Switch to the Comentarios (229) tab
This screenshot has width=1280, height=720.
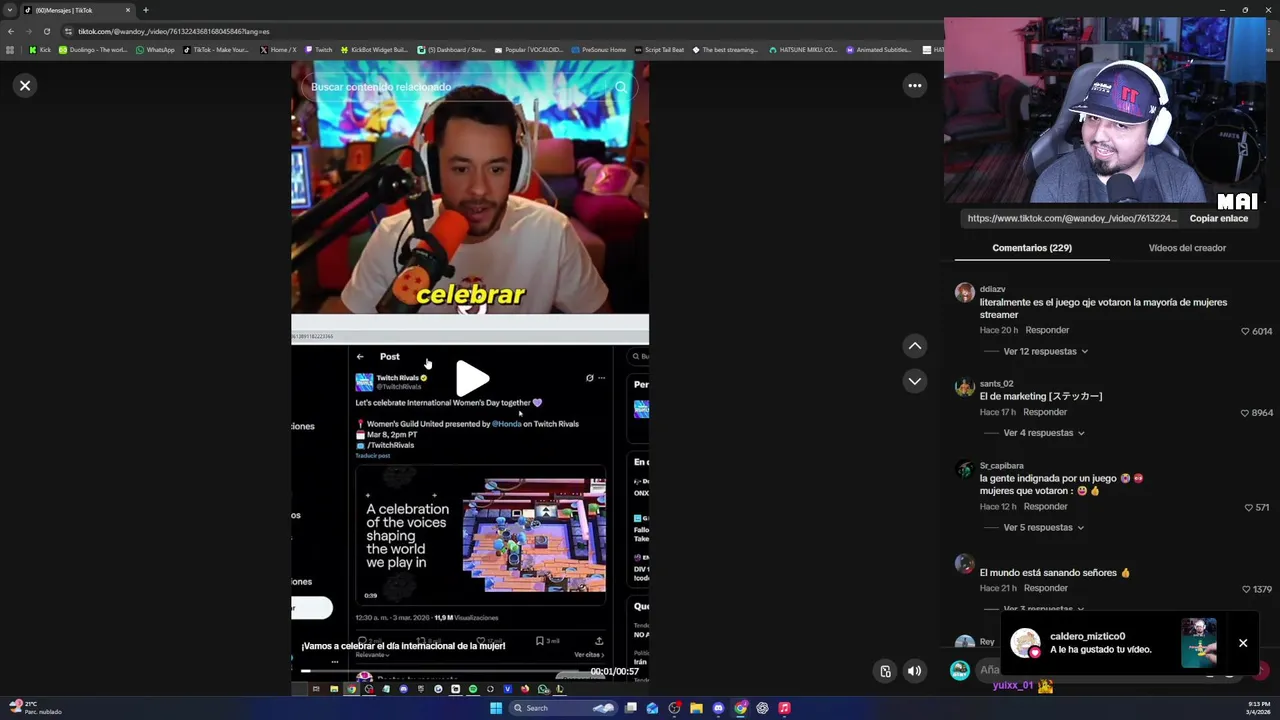coord(1031,248)
